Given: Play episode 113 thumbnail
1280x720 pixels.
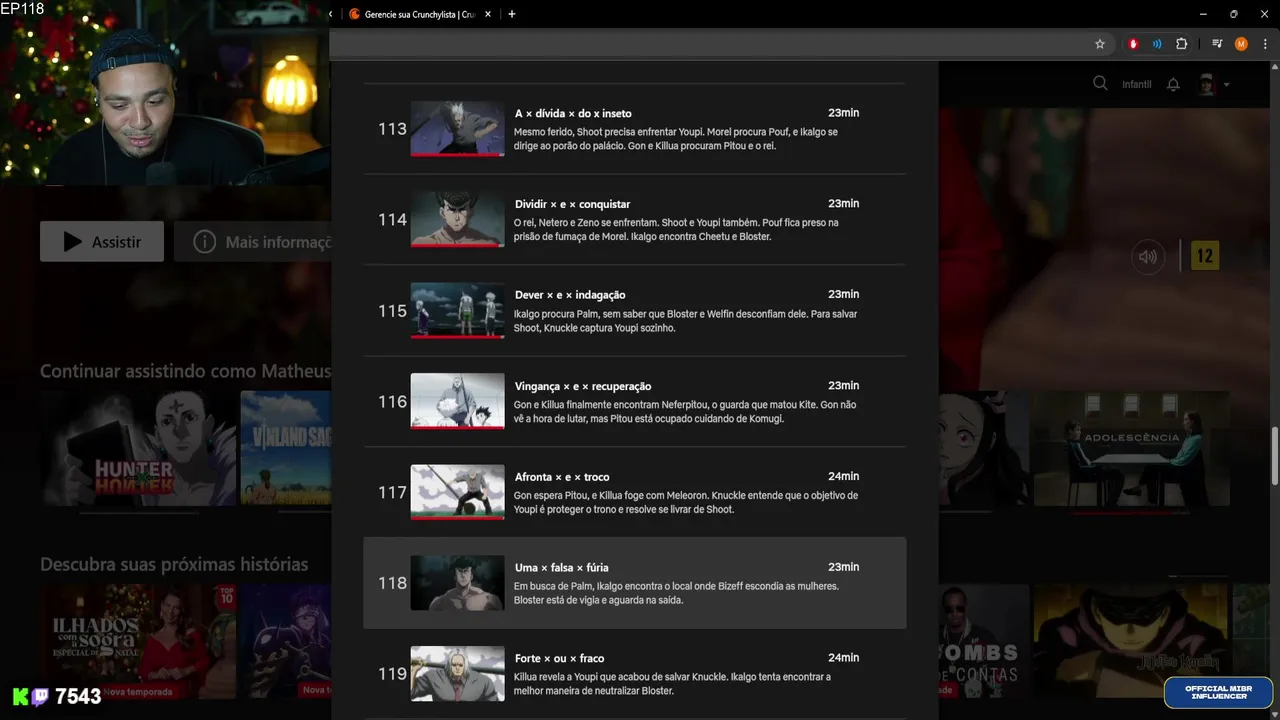Looking at the screenshot, I should (x=457, y=129).
